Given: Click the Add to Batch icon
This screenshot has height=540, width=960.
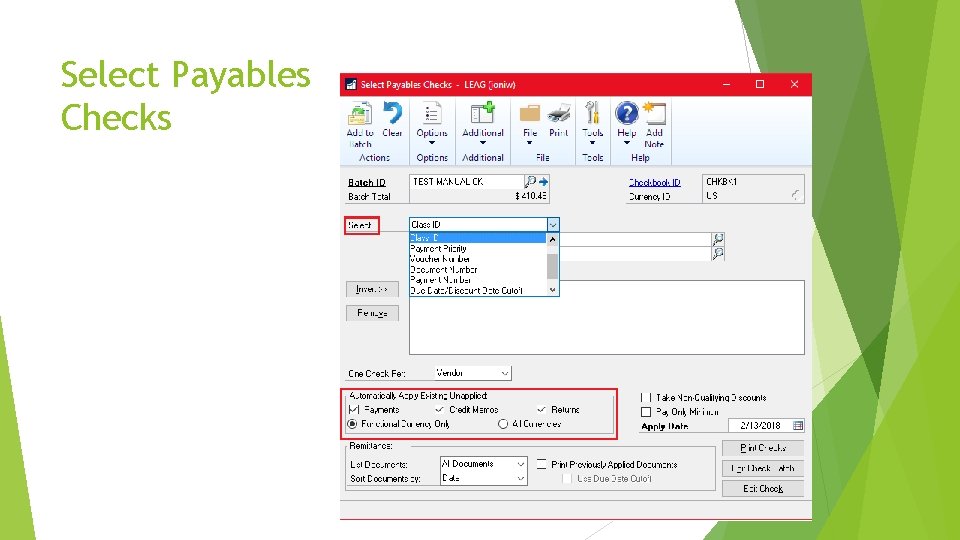Looking at the screenshot, I should pos(359,114).
